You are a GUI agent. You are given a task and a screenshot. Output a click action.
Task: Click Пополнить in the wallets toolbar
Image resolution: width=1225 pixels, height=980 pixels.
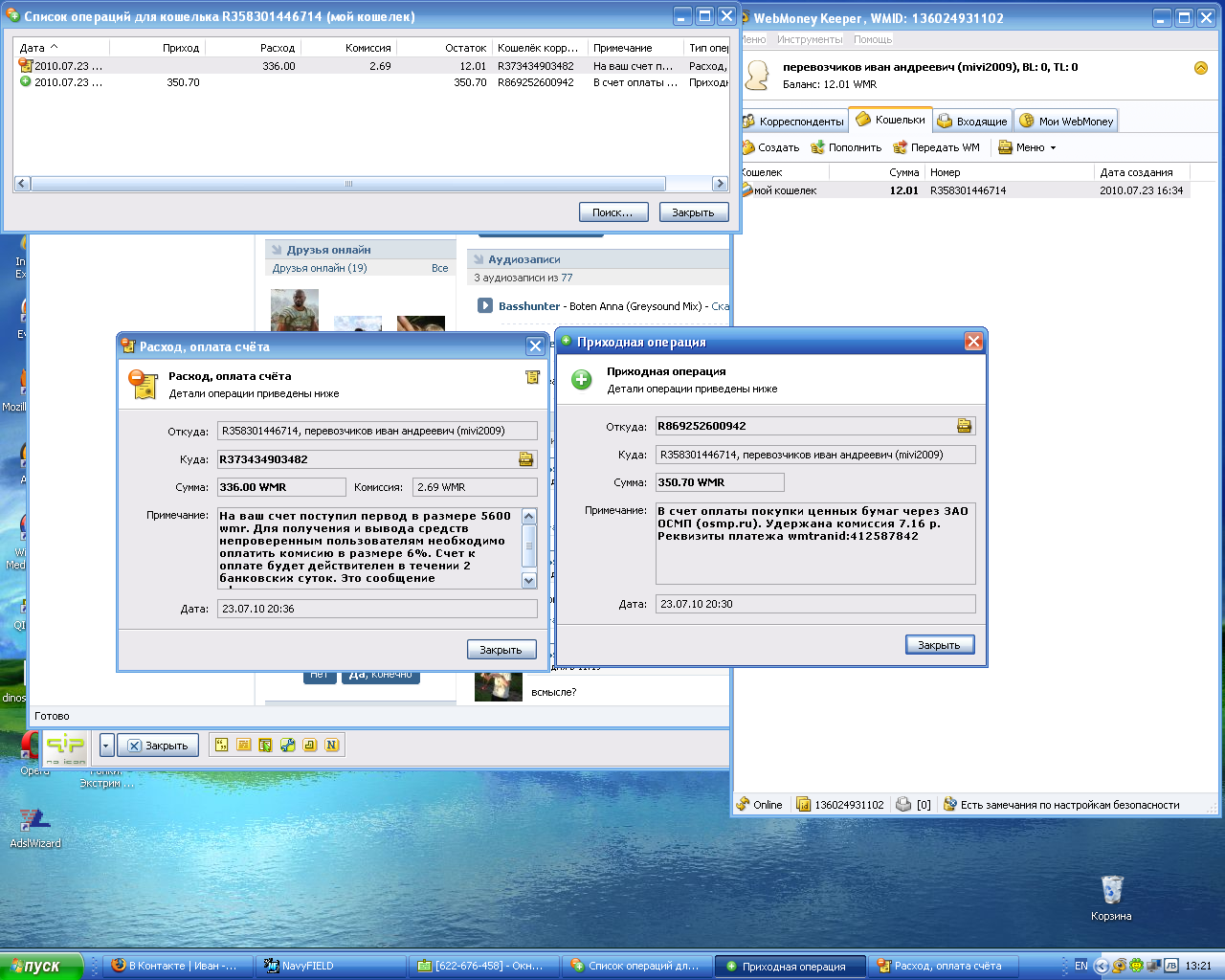(846, 147)
